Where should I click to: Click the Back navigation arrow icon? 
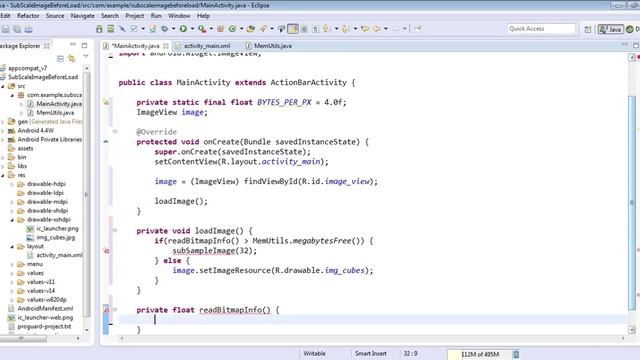377,29
